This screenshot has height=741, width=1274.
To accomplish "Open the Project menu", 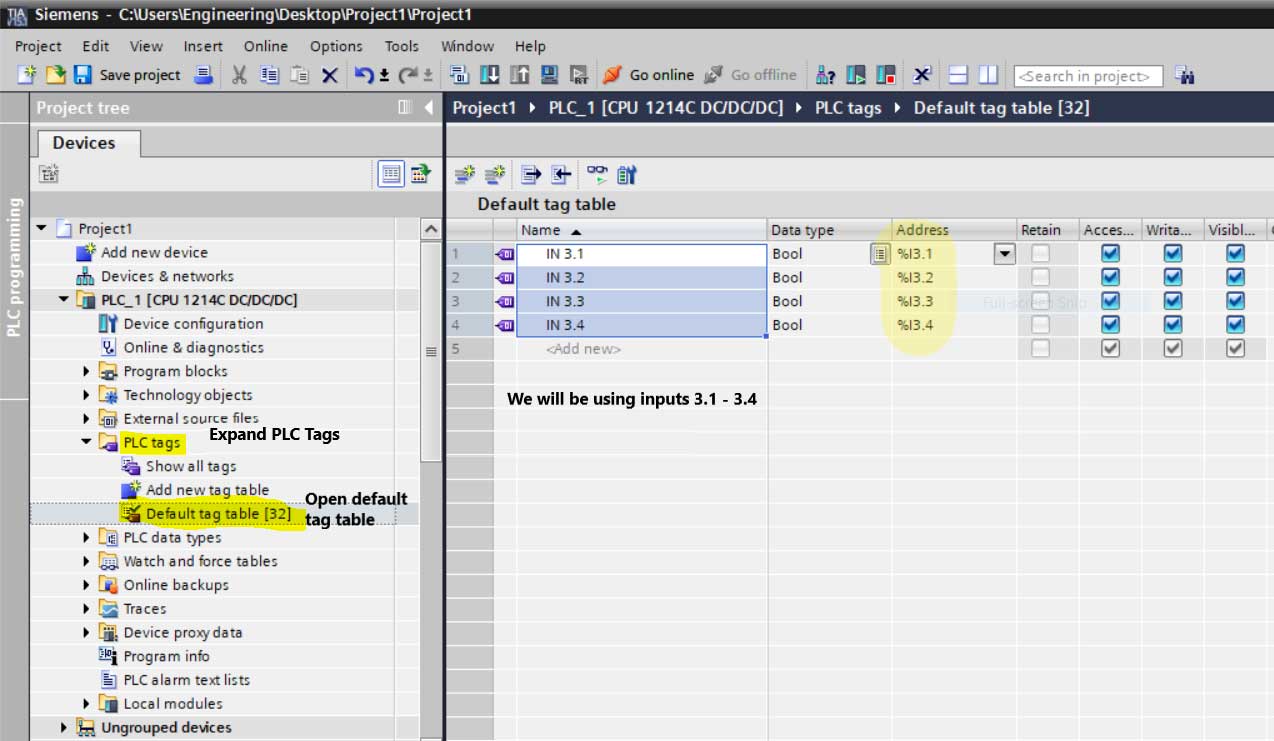I will click(x=38, y=46).
